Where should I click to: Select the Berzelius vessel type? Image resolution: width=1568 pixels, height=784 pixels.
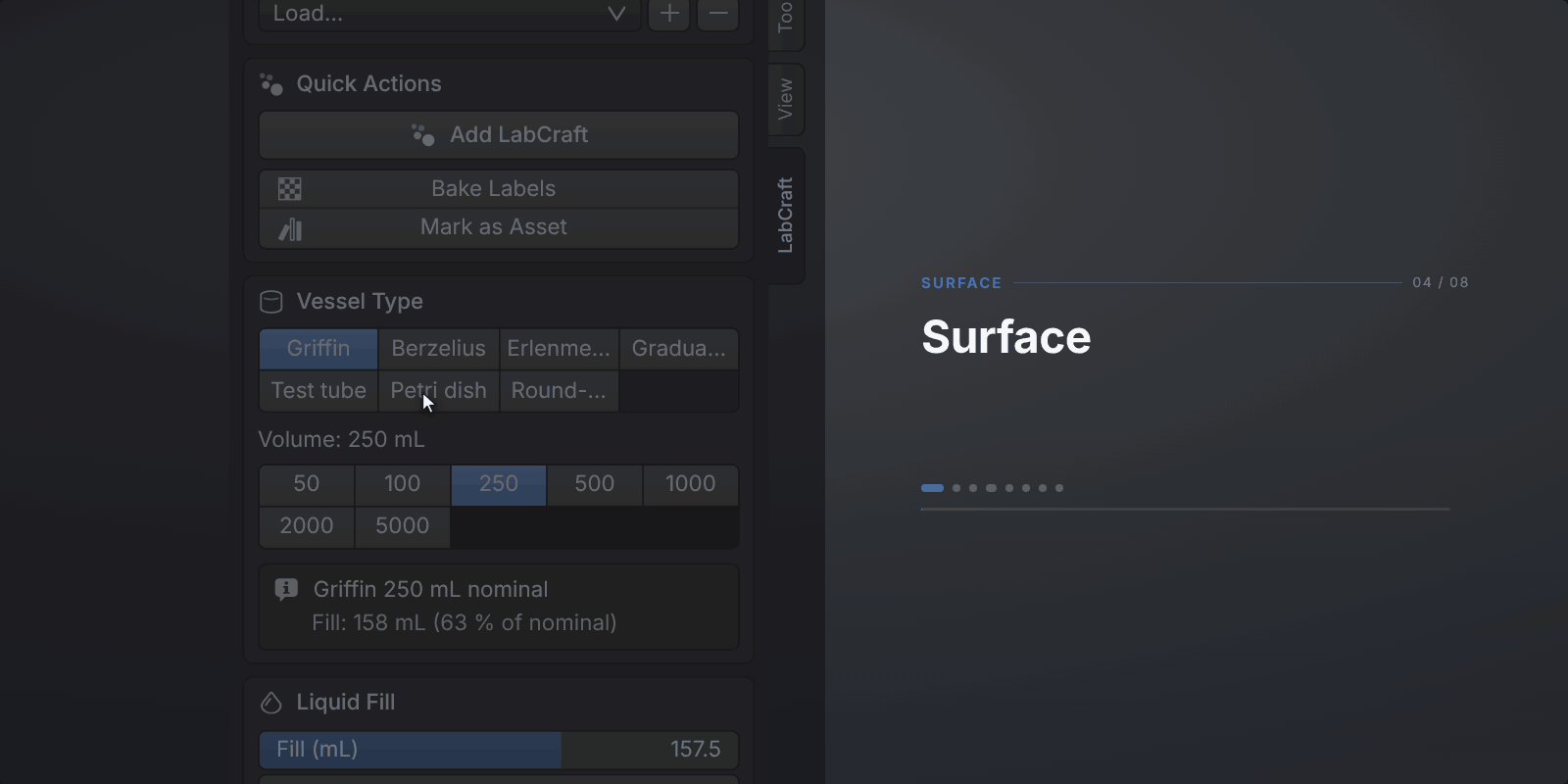(439, 349)
